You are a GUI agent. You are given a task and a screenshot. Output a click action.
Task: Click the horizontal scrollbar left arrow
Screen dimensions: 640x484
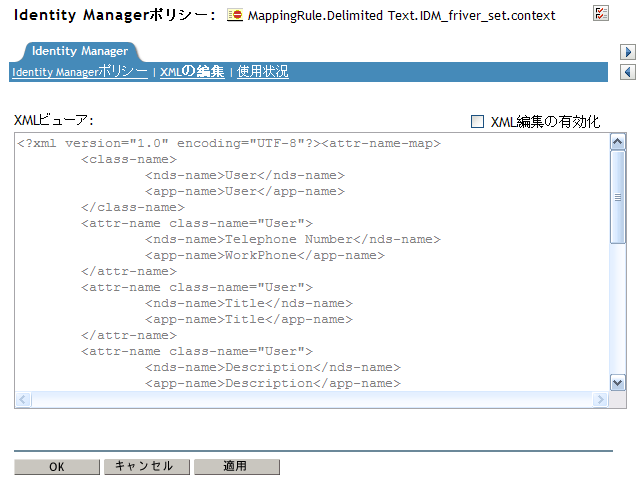pyautogui.click(x=23, y=399)
